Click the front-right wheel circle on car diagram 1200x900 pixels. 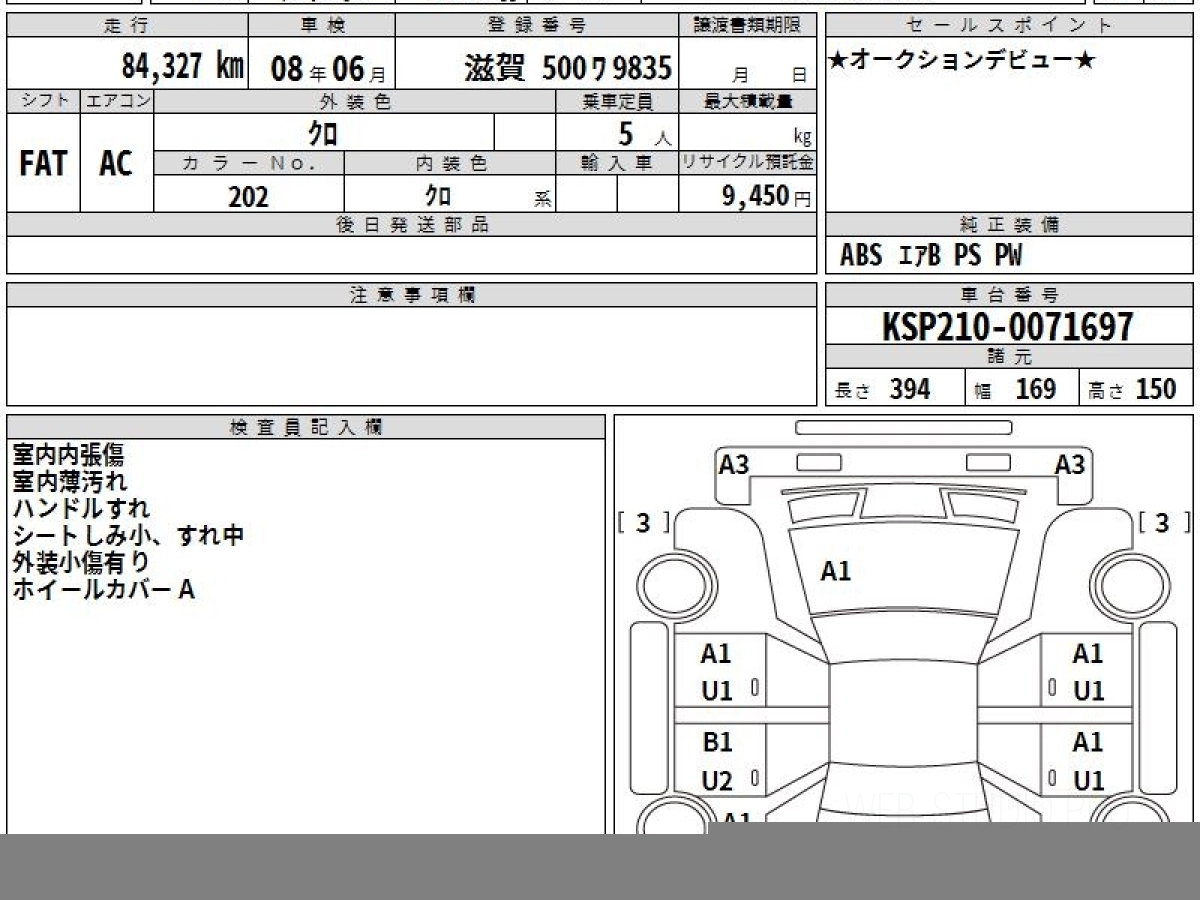point(1128,584)
